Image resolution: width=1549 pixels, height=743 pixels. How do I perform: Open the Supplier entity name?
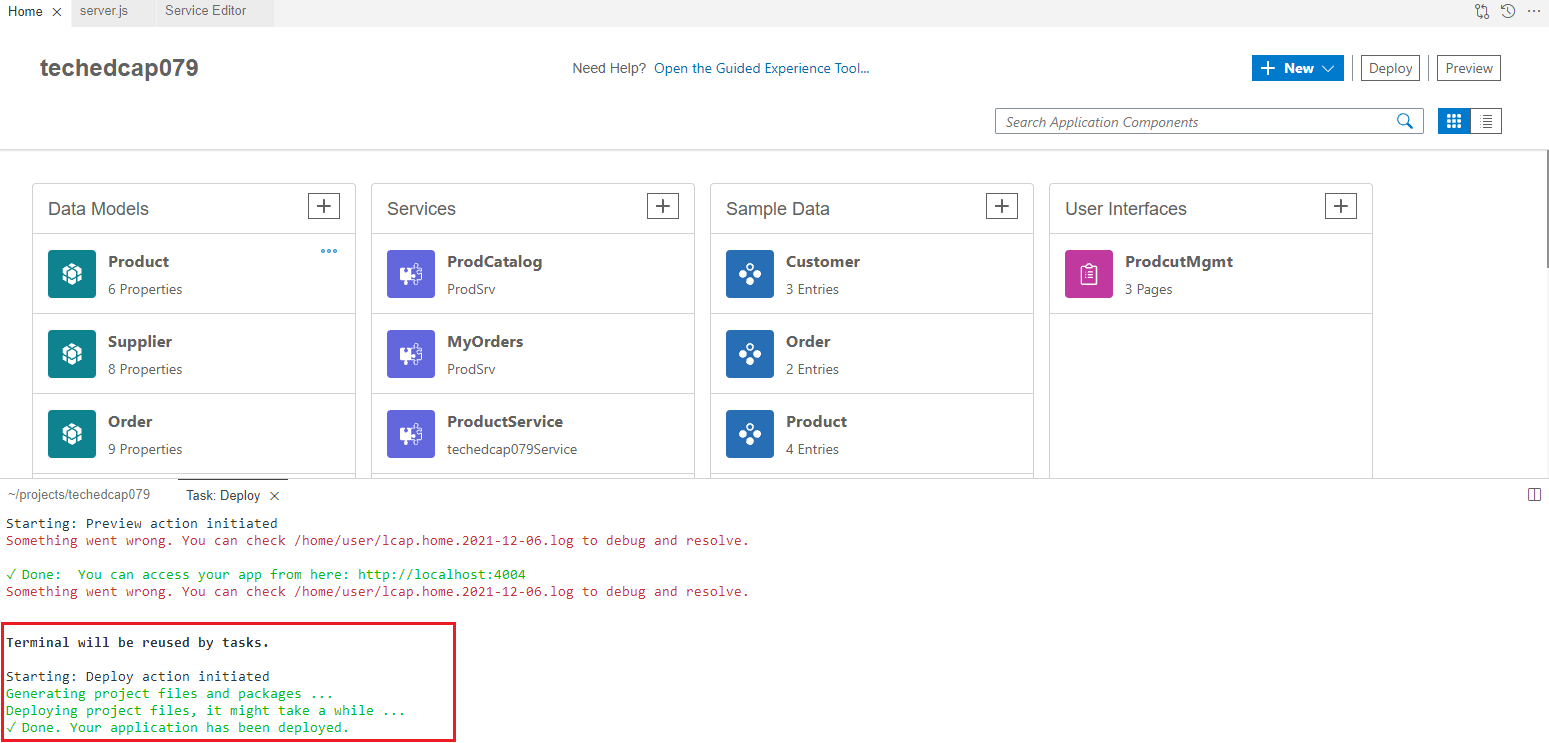(140, 342)
